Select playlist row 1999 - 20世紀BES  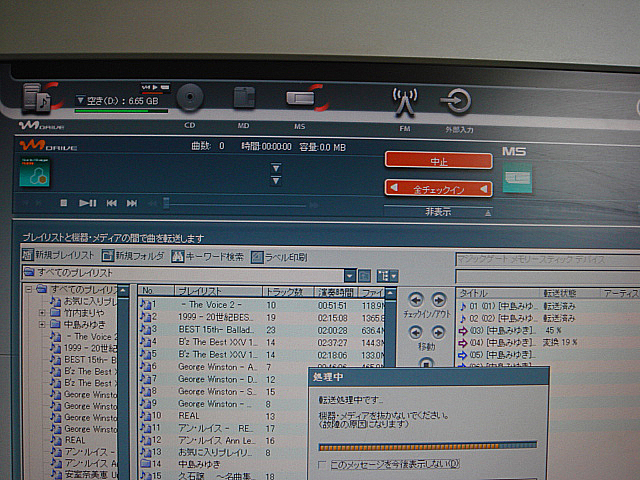coord(261,317)
